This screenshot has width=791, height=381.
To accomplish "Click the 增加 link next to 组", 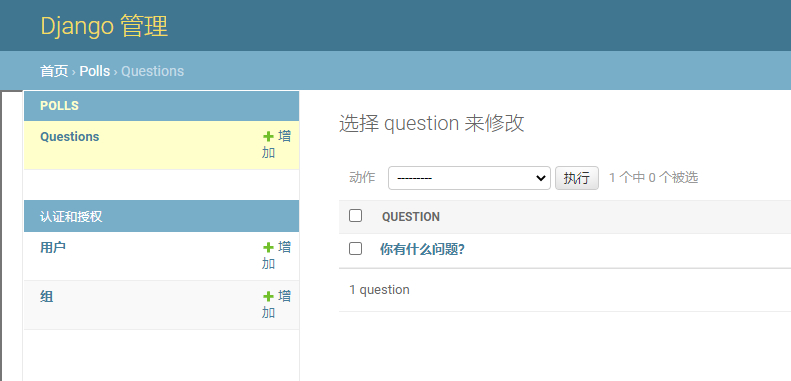I will point(276,304).
